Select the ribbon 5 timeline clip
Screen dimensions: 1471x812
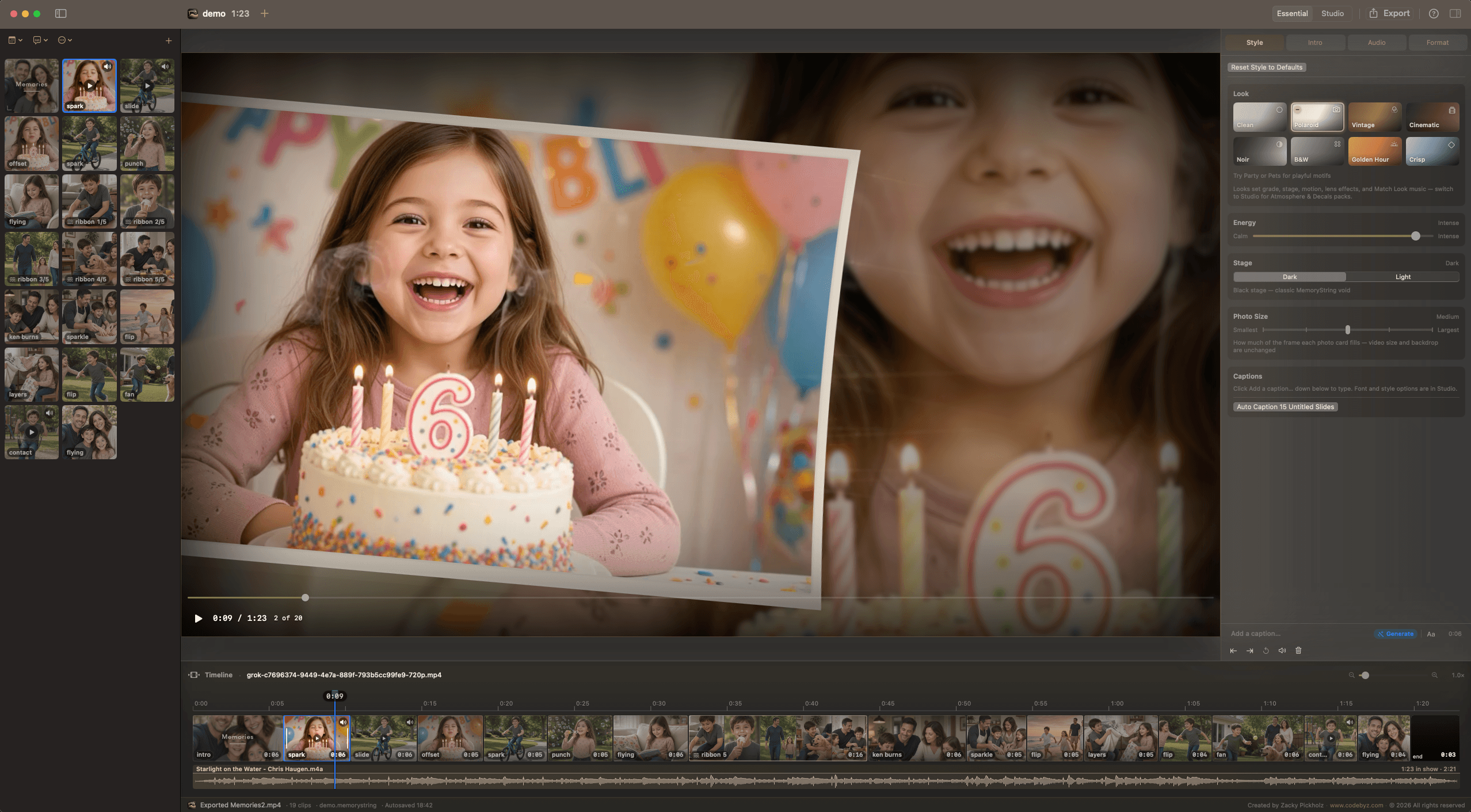[778, 738]
